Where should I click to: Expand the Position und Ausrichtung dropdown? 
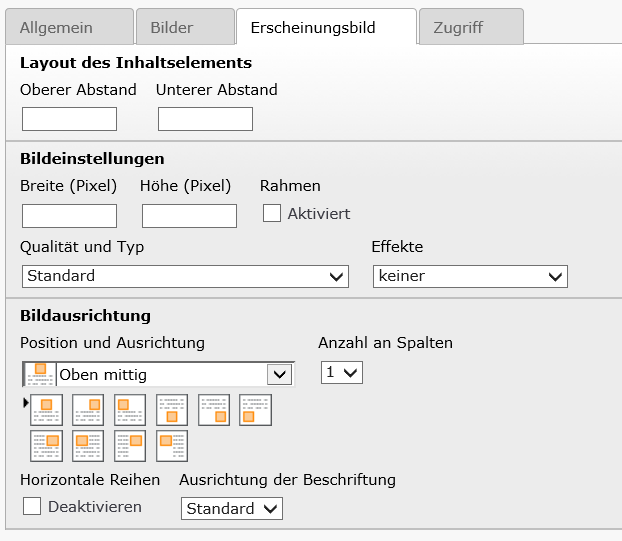(x=159, y=374)
